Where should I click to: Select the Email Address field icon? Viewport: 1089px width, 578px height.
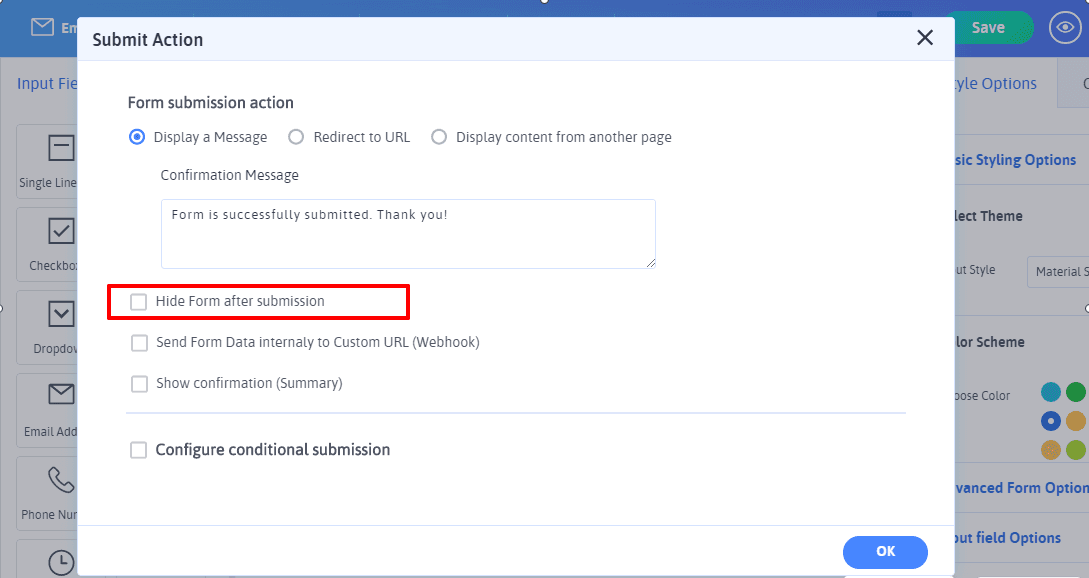pos(61,396)
